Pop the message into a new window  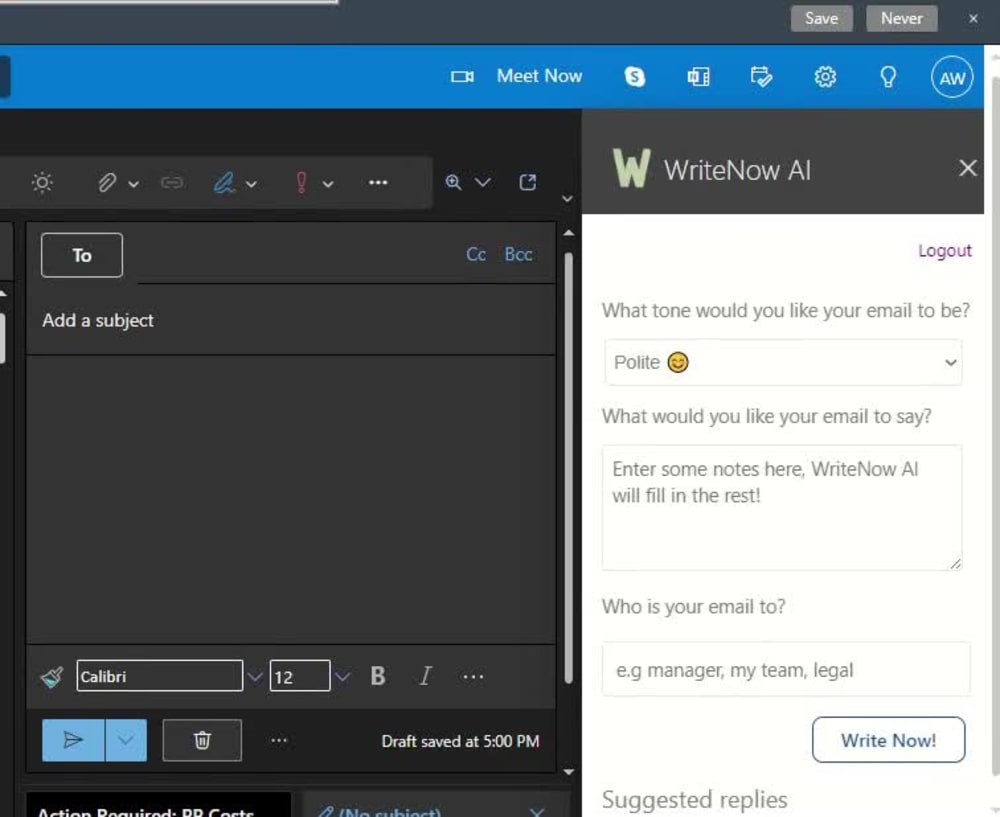pyautogui.click(x=527, y=182)
